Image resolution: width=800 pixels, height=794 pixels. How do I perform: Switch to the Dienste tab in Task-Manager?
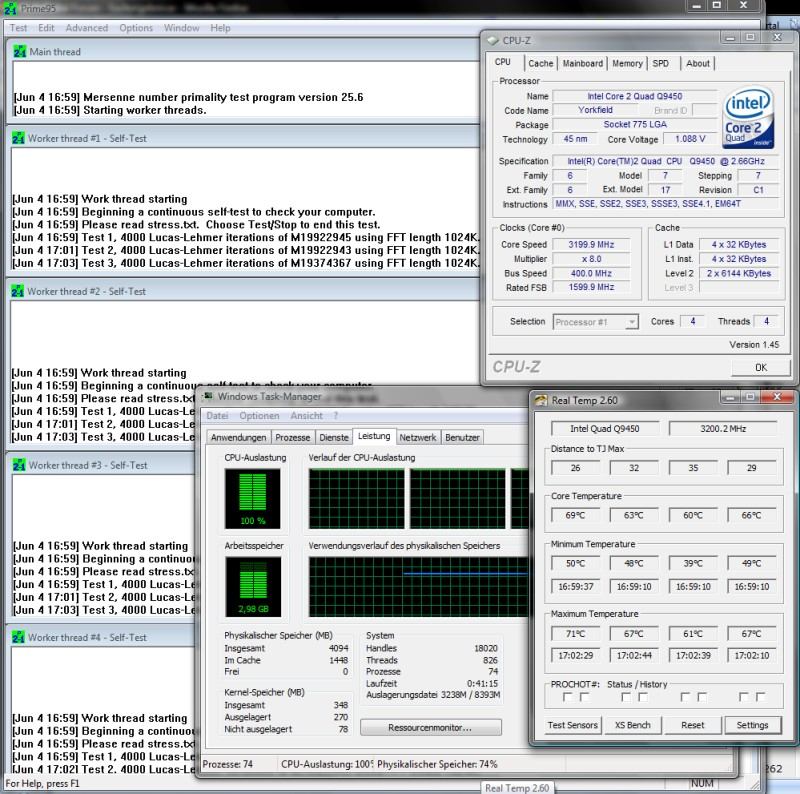click(x=334, y=438)
